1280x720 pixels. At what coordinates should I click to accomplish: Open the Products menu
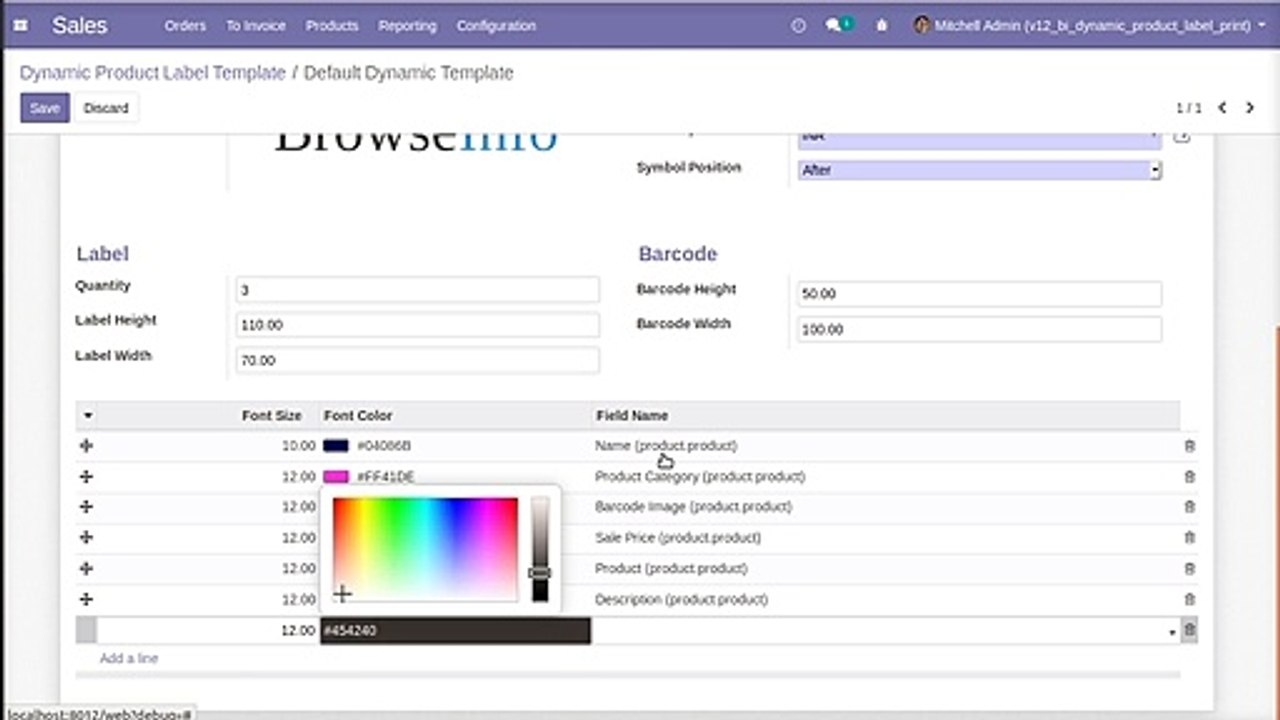(332, 26)
